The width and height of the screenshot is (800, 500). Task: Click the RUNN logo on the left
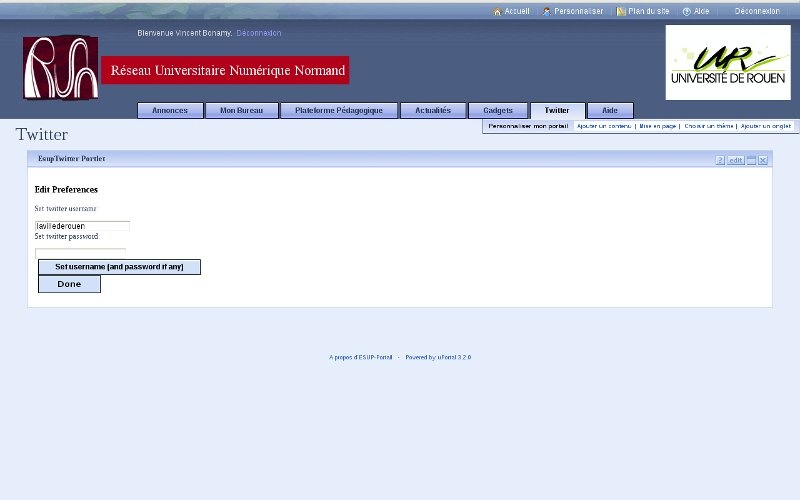(61, 68)
